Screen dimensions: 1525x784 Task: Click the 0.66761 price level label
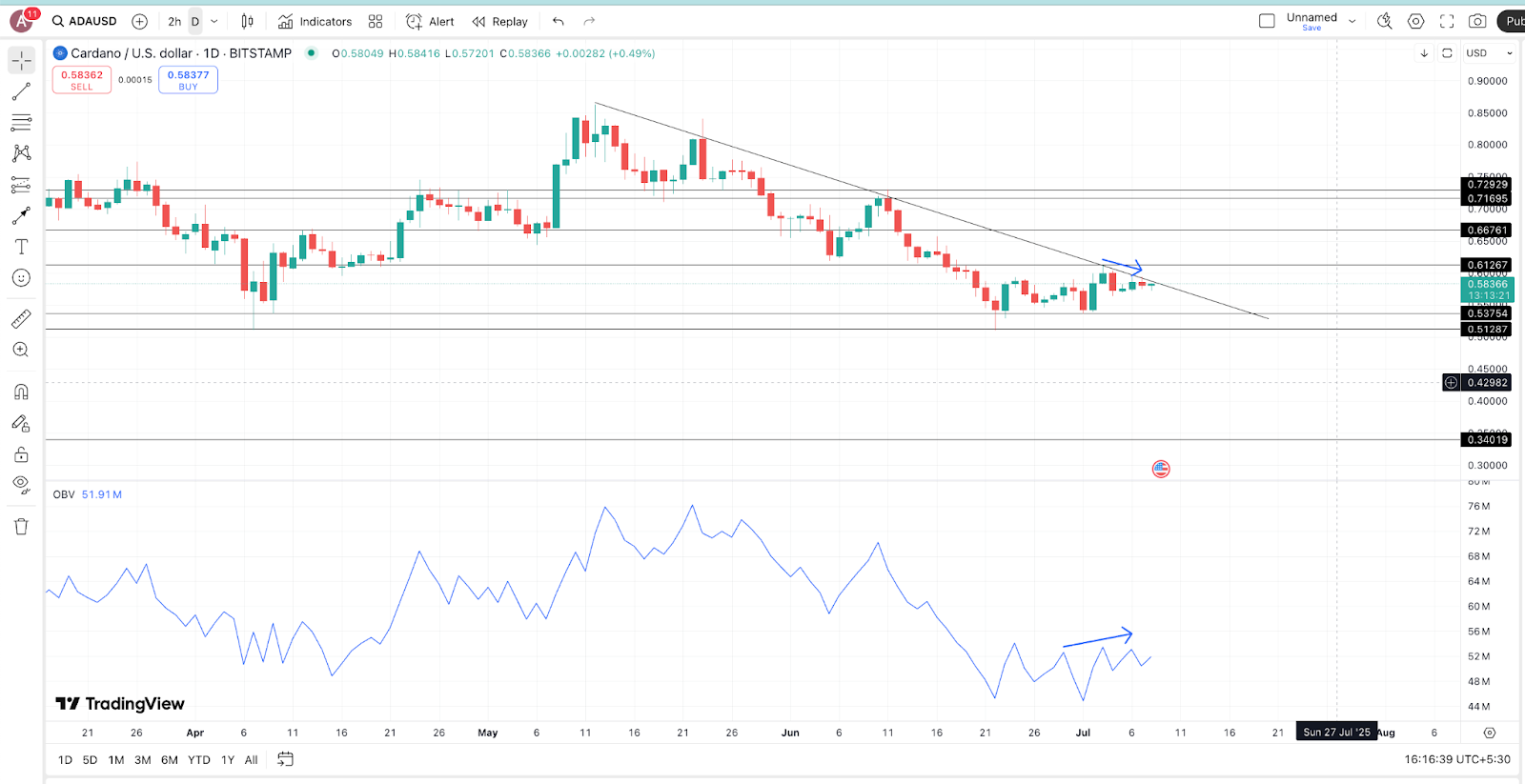[x=1488, y=230]
